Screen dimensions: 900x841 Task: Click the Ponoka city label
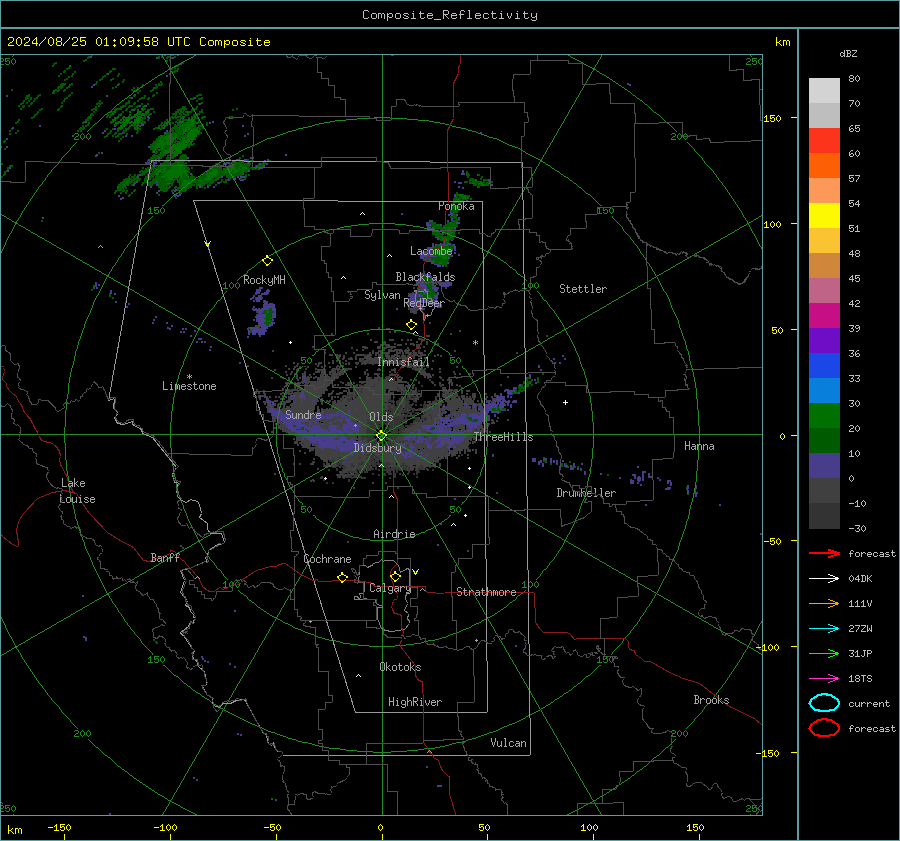(456, 206)
